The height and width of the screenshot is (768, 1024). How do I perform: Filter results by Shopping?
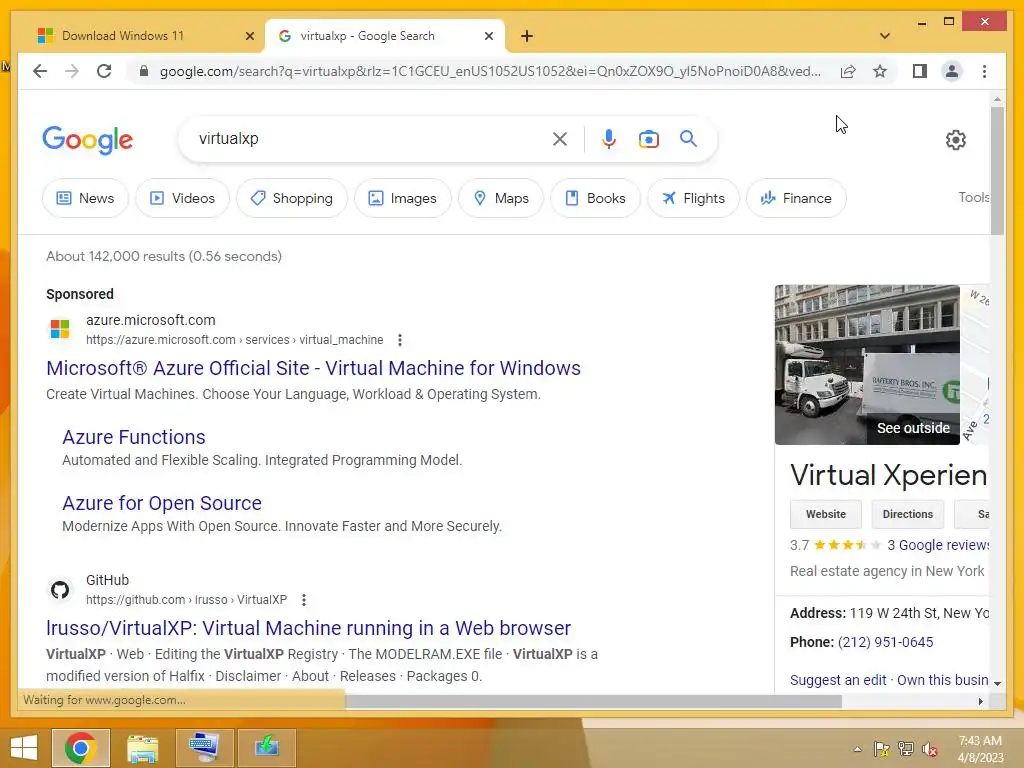point(291,198)
